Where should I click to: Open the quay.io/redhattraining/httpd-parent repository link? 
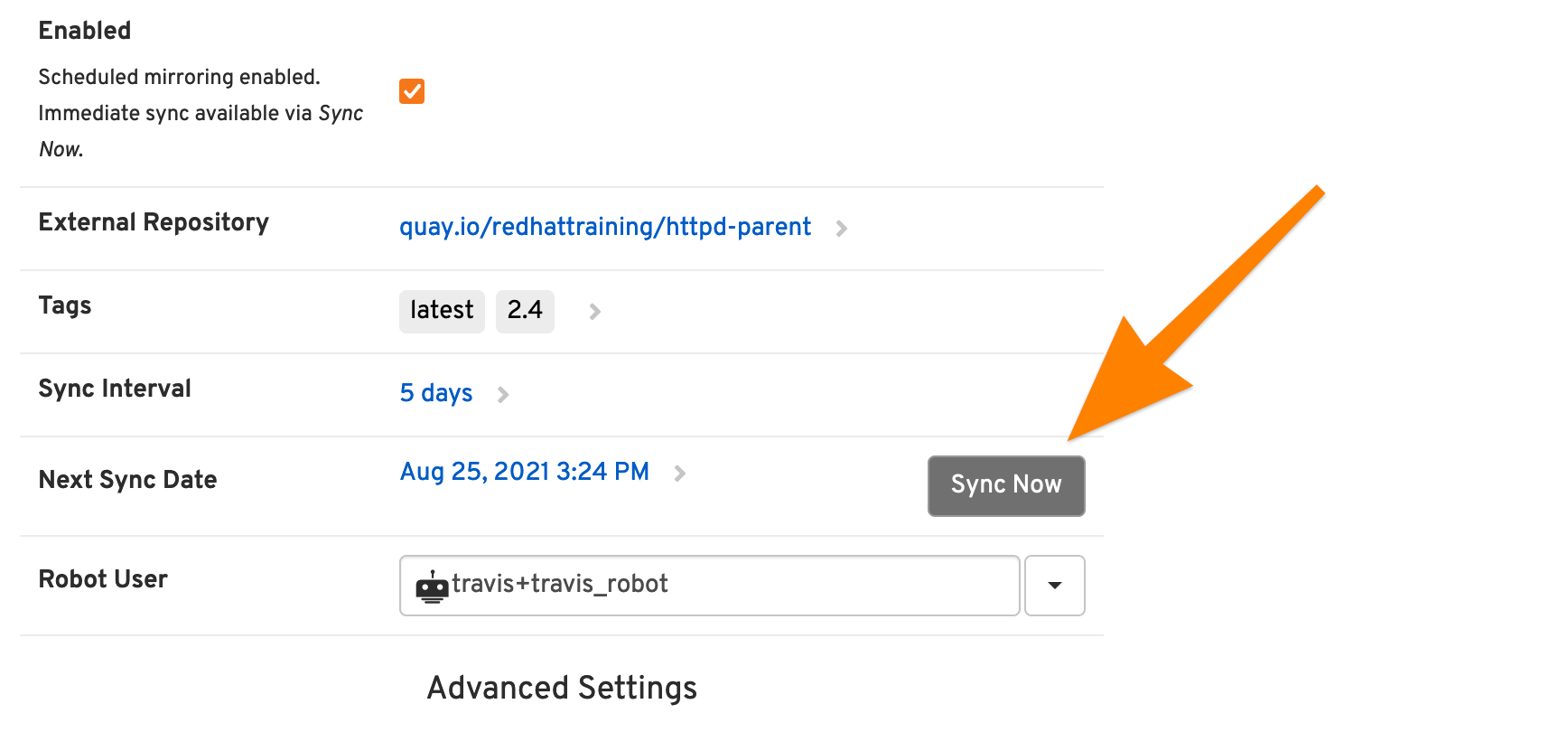pos(605,227)
